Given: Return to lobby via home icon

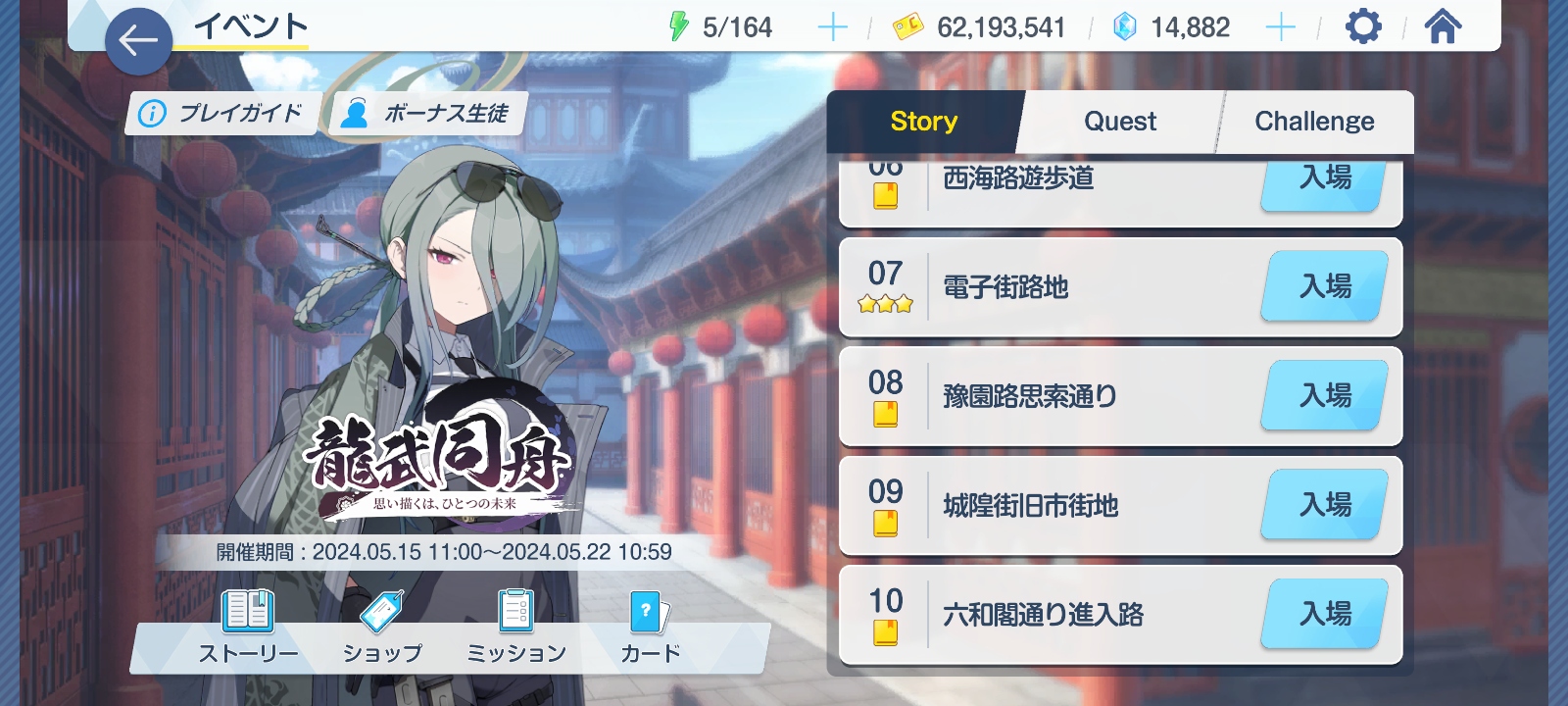Looking at the screenshot, I should 1443,26.
